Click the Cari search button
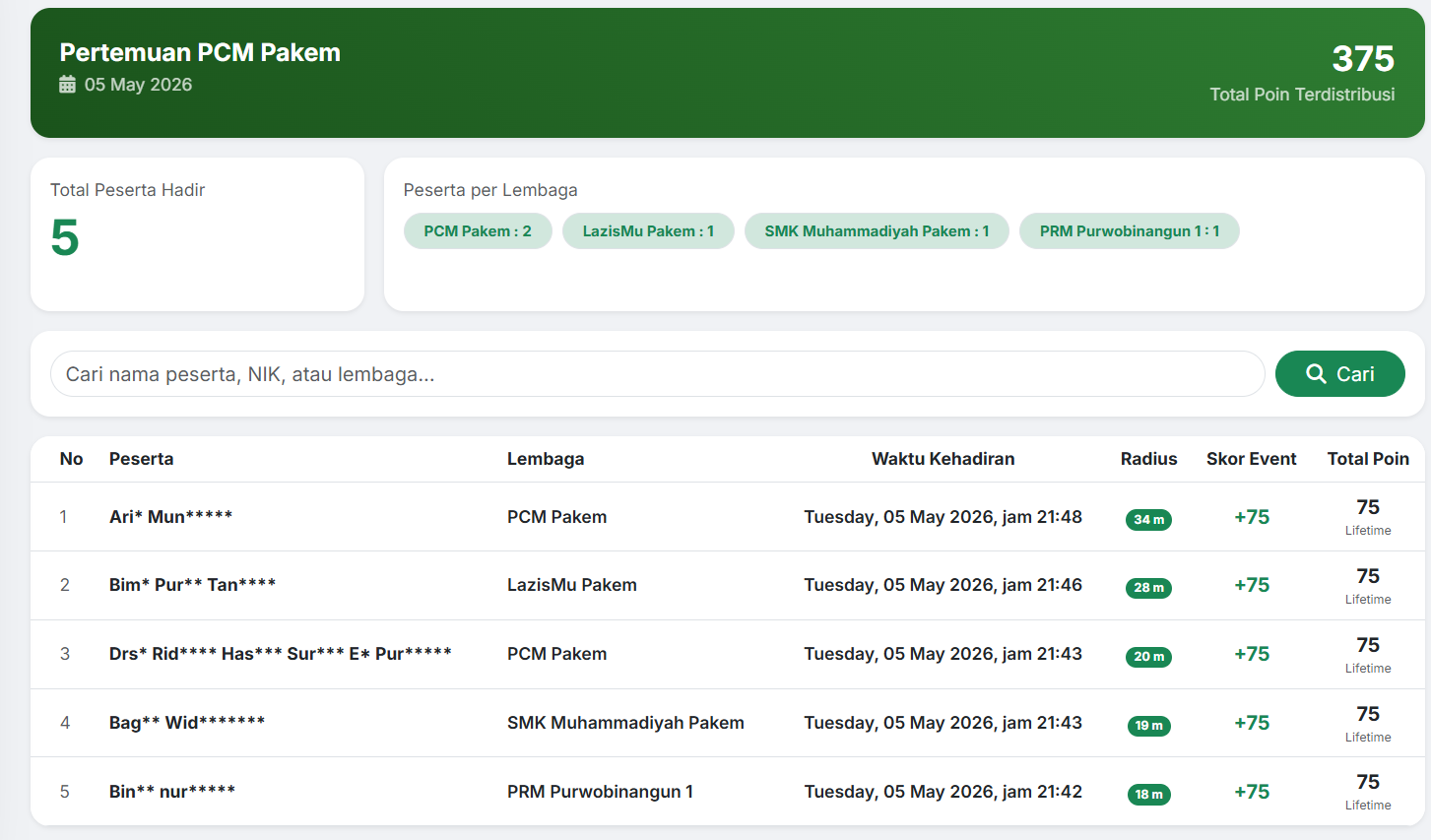The width and height of the screenshot is (1431, 840). tap(1339, 374)
